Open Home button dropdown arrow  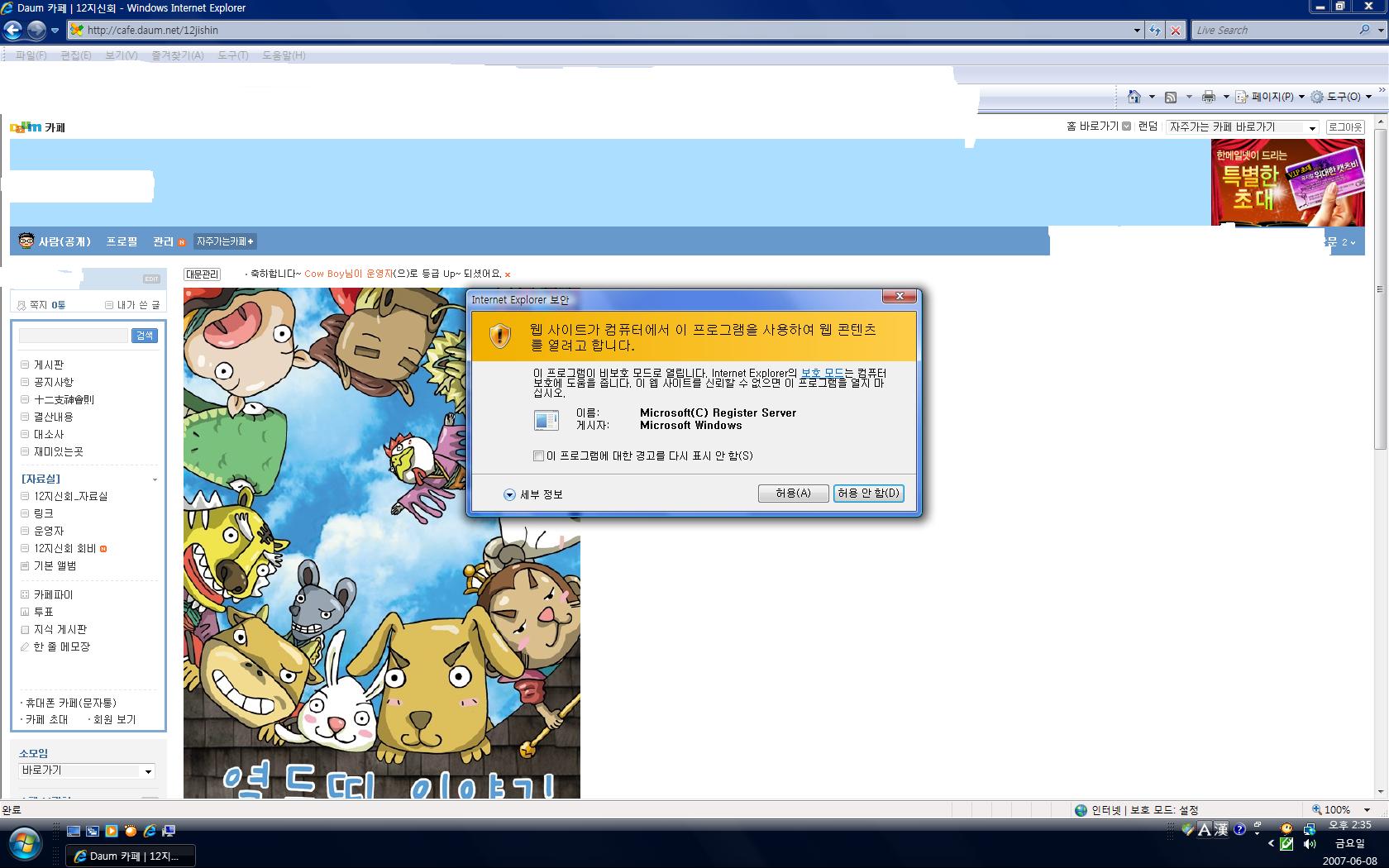coord(1151,97)
